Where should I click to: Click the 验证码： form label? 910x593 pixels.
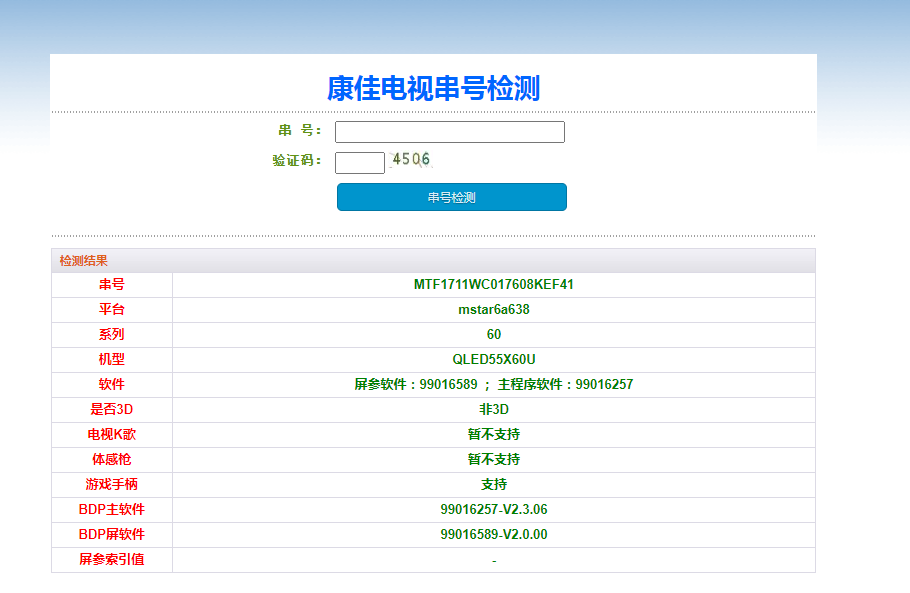tap(297, 160)
